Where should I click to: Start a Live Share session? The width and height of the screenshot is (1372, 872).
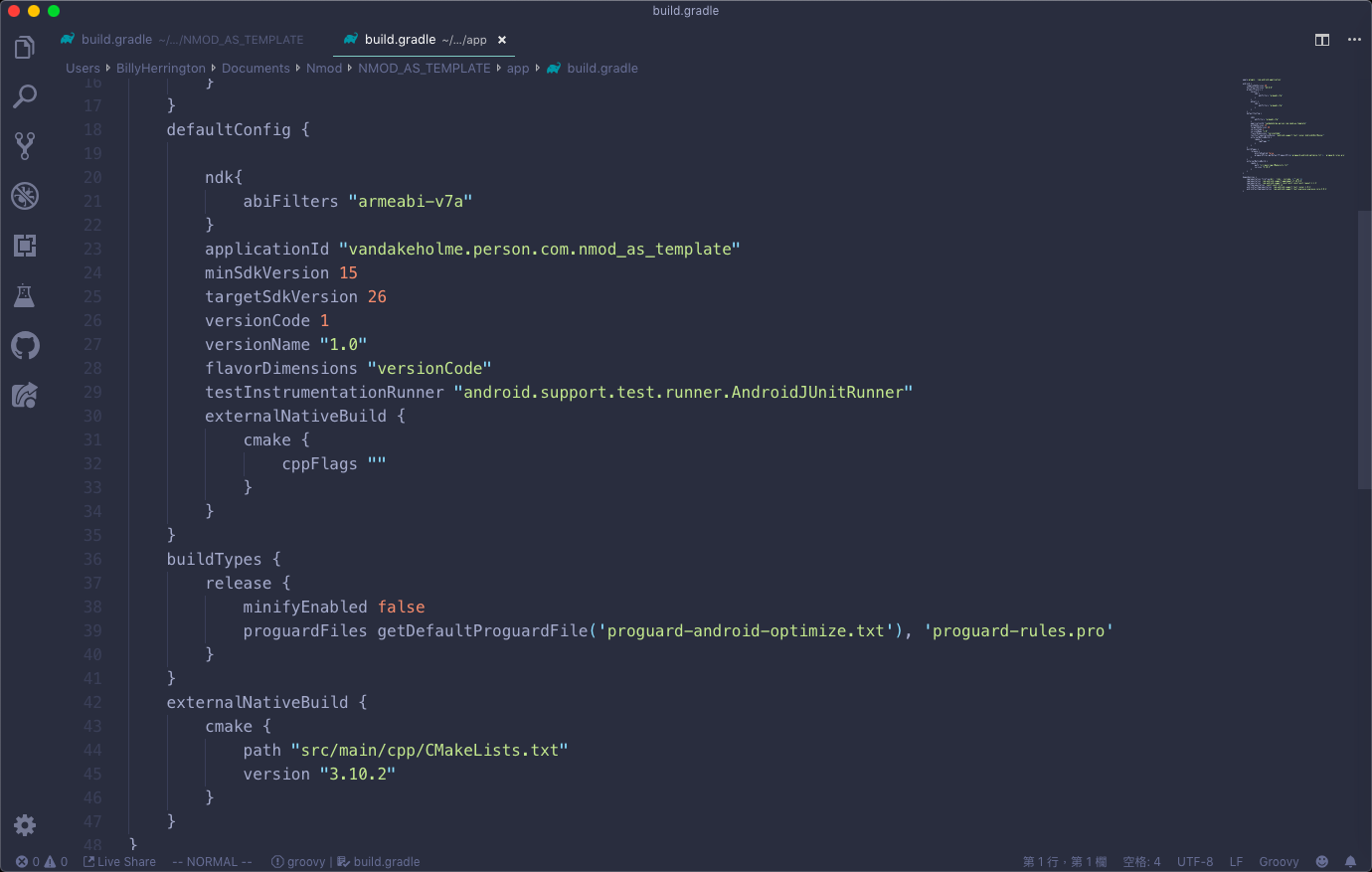[x=118, y=861]
